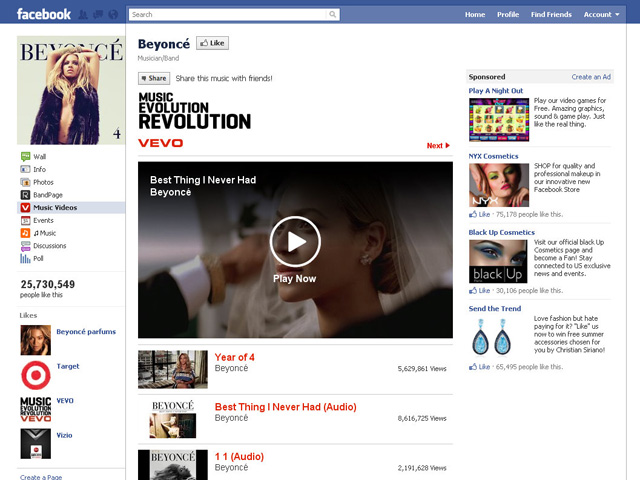Click the Vizio text link
The height and width of the screenshot is (480, 640).
click(x=64, y=435)
